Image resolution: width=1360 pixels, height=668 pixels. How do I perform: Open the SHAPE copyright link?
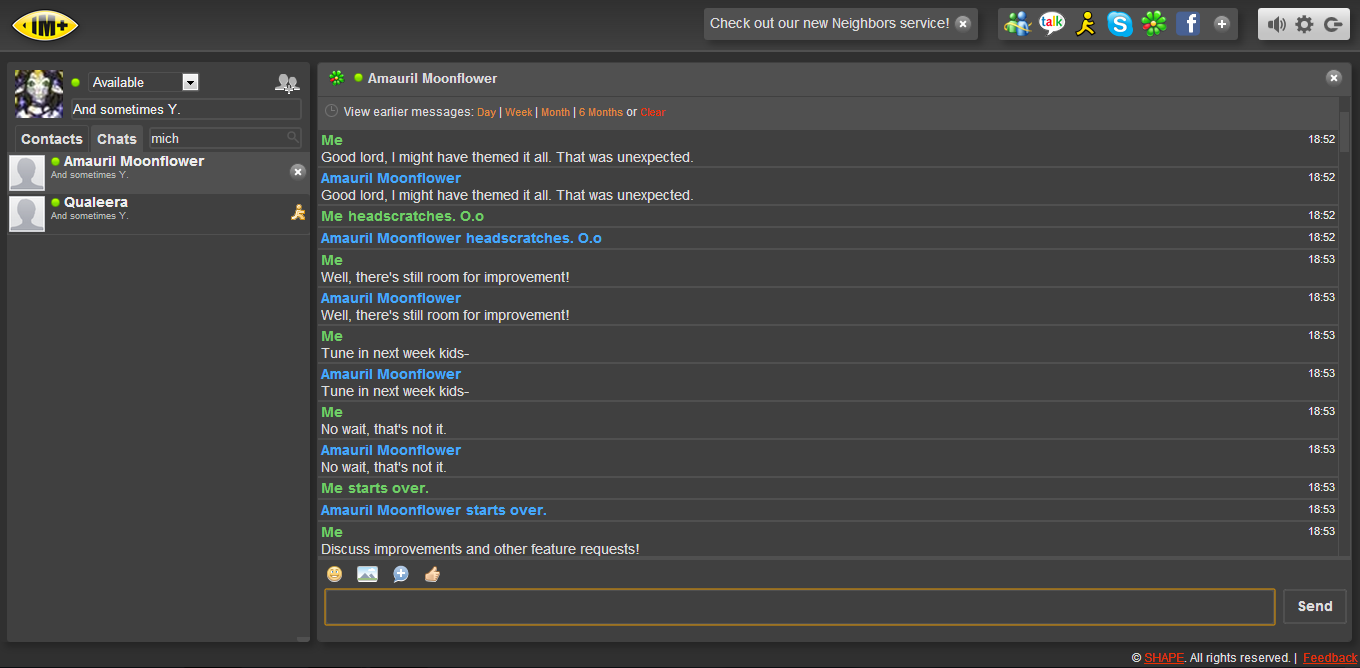coord(1164,657)
